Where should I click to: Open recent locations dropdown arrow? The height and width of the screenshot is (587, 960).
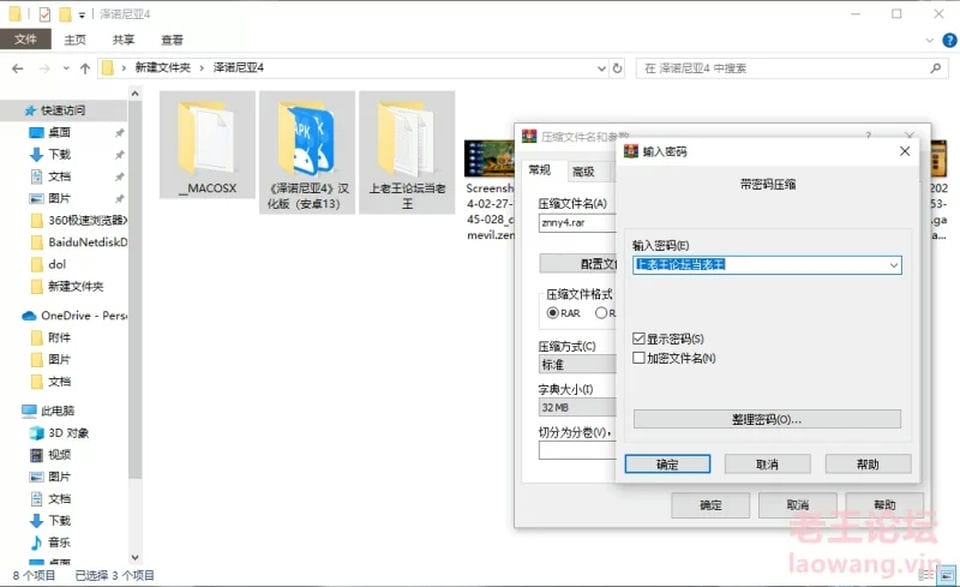pos(66,69)
